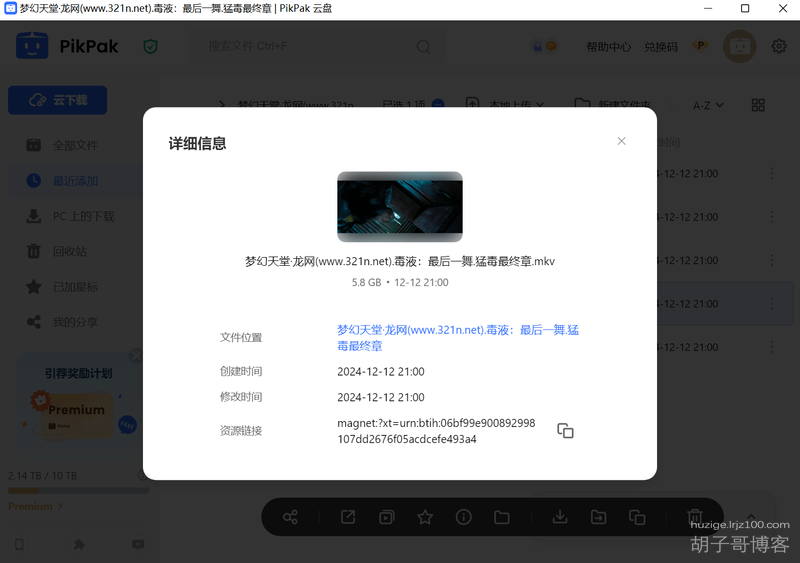Open 本地上传 dropdown
Screen dimensions: 800x563
(505, 105)
